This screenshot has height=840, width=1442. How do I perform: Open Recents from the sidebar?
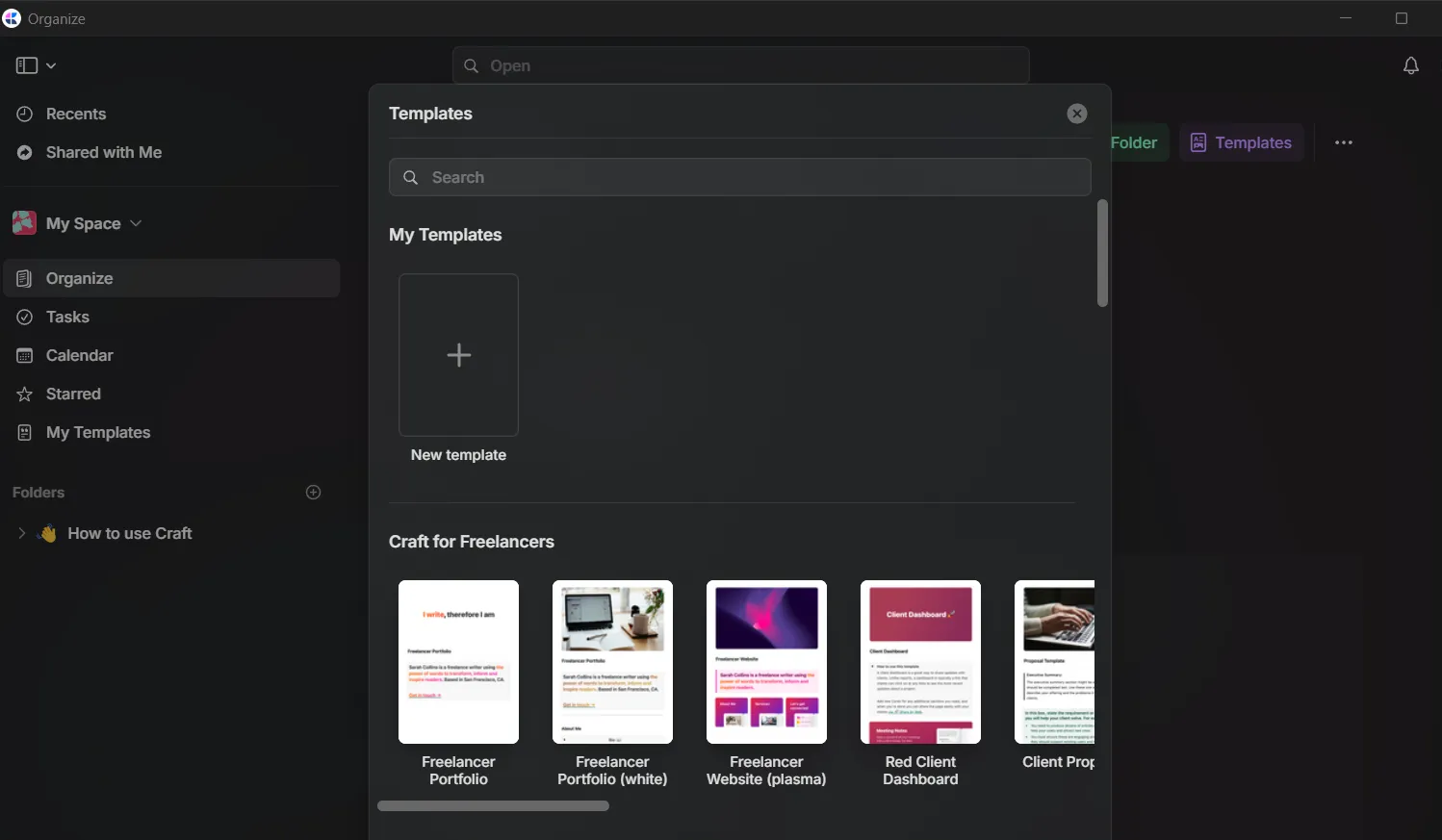(x=76, y=114)
